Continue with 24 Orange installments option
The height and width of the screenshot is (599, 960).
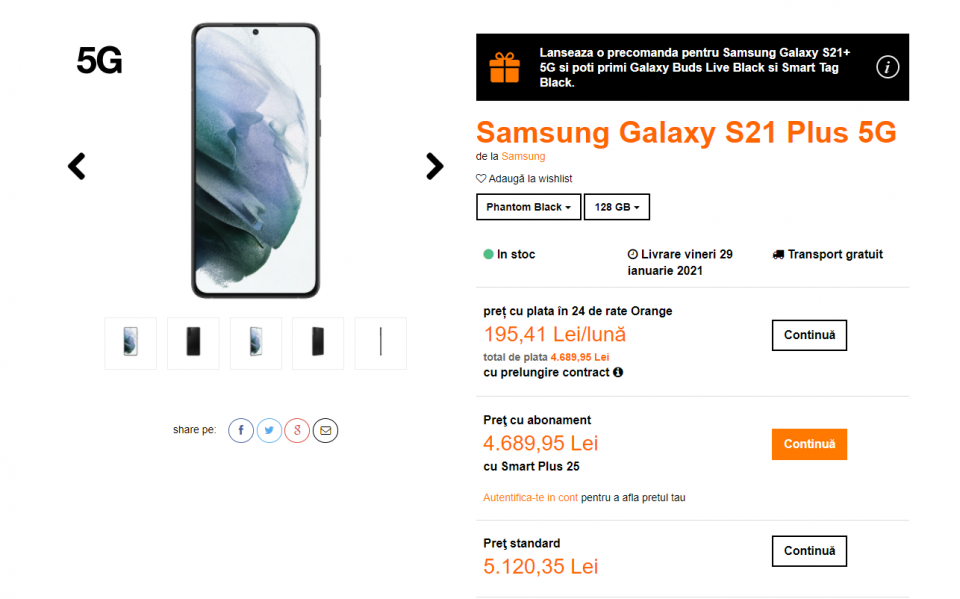[809, 335]
